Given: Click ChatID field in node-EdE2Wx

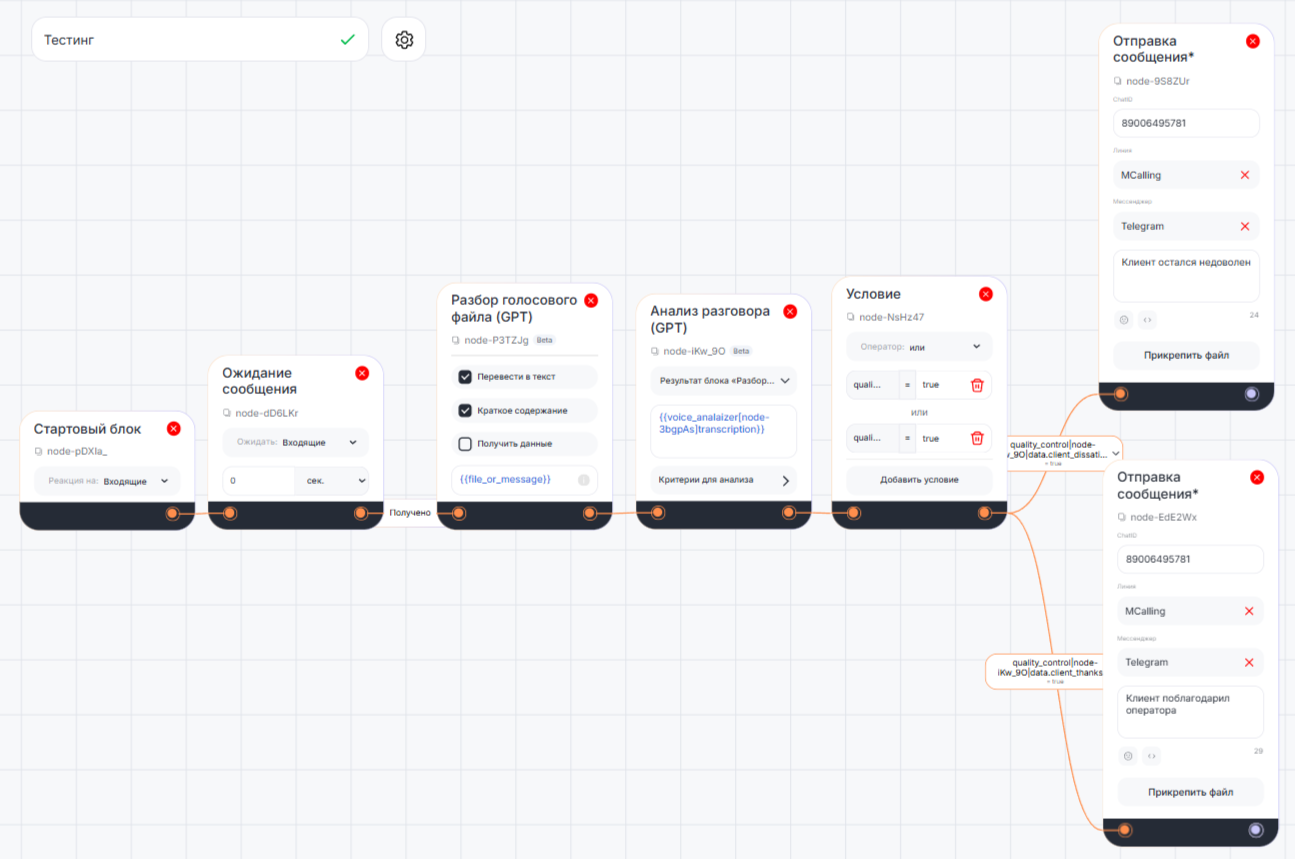Looking at the screenshot, I should click(1190, 559).
